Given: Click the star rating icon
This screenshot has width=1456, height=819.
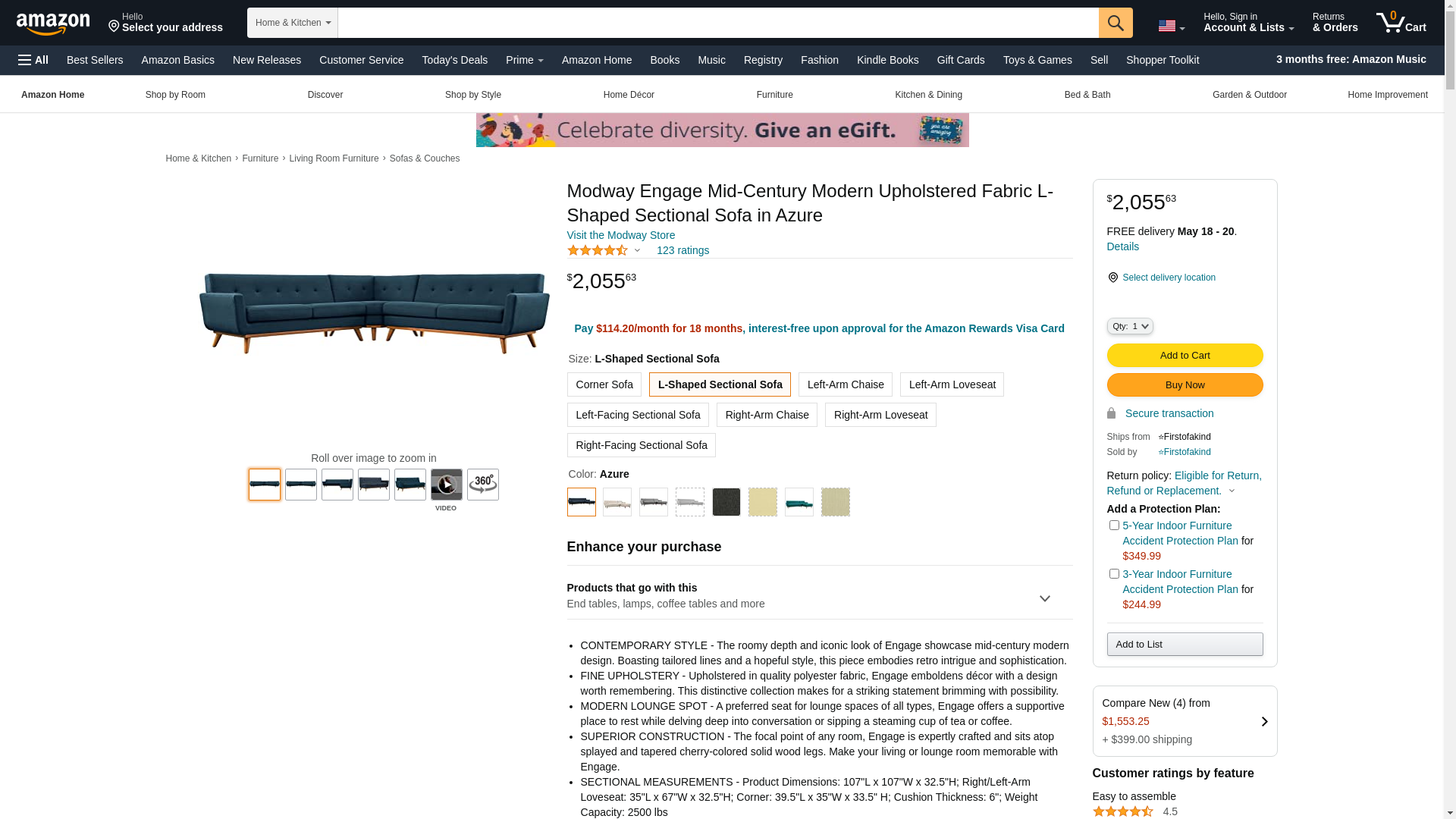Looking at the screenshot, I should point(598,250).
